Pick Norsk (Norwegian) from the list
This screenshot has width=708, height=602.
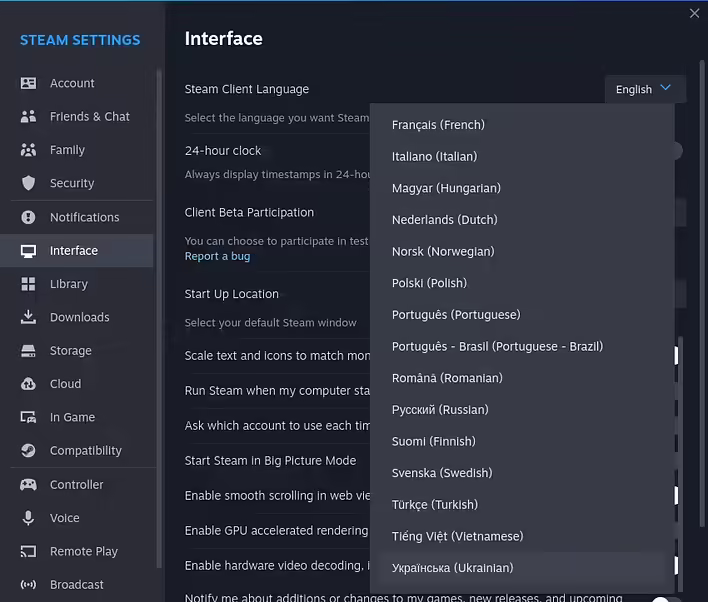(x=522, y=251)
